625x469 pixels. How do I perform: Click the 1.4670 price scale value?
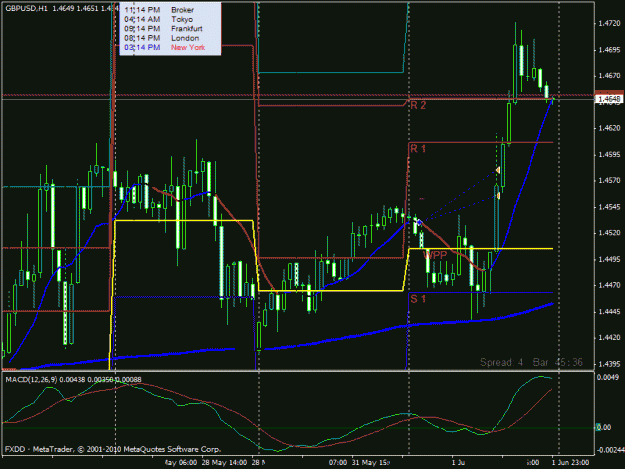(609, 76)
